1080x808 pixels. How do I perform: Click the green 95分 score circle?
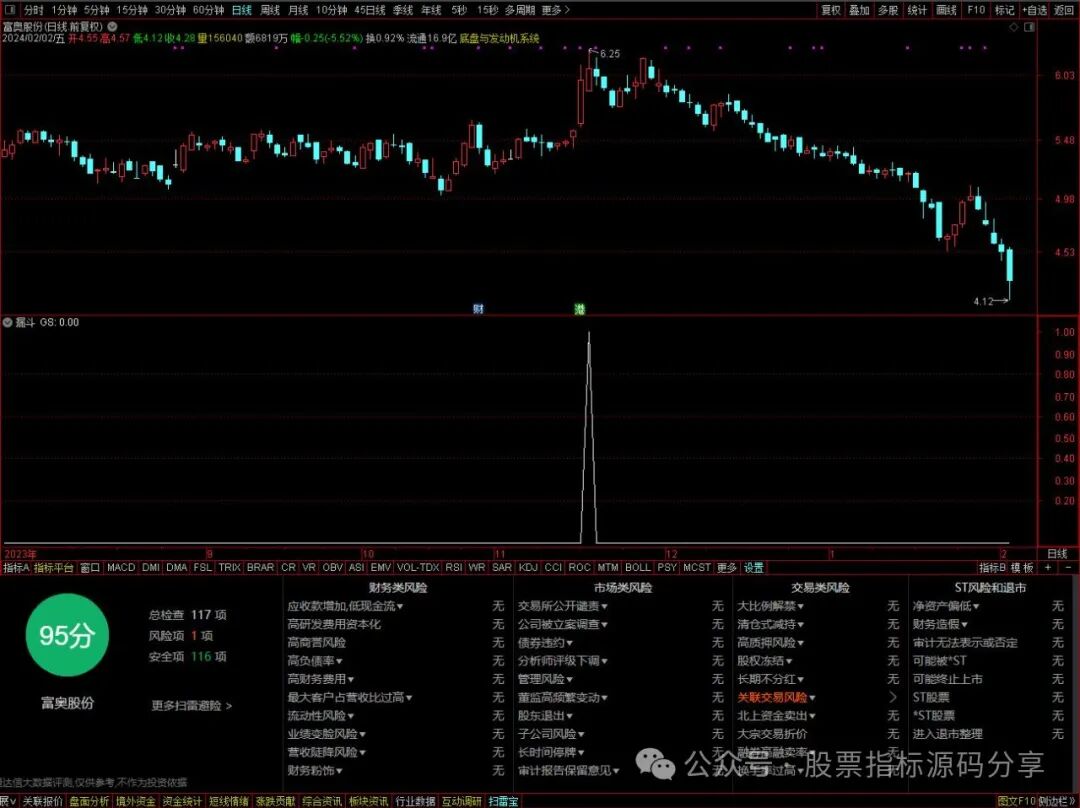point(67,635)
